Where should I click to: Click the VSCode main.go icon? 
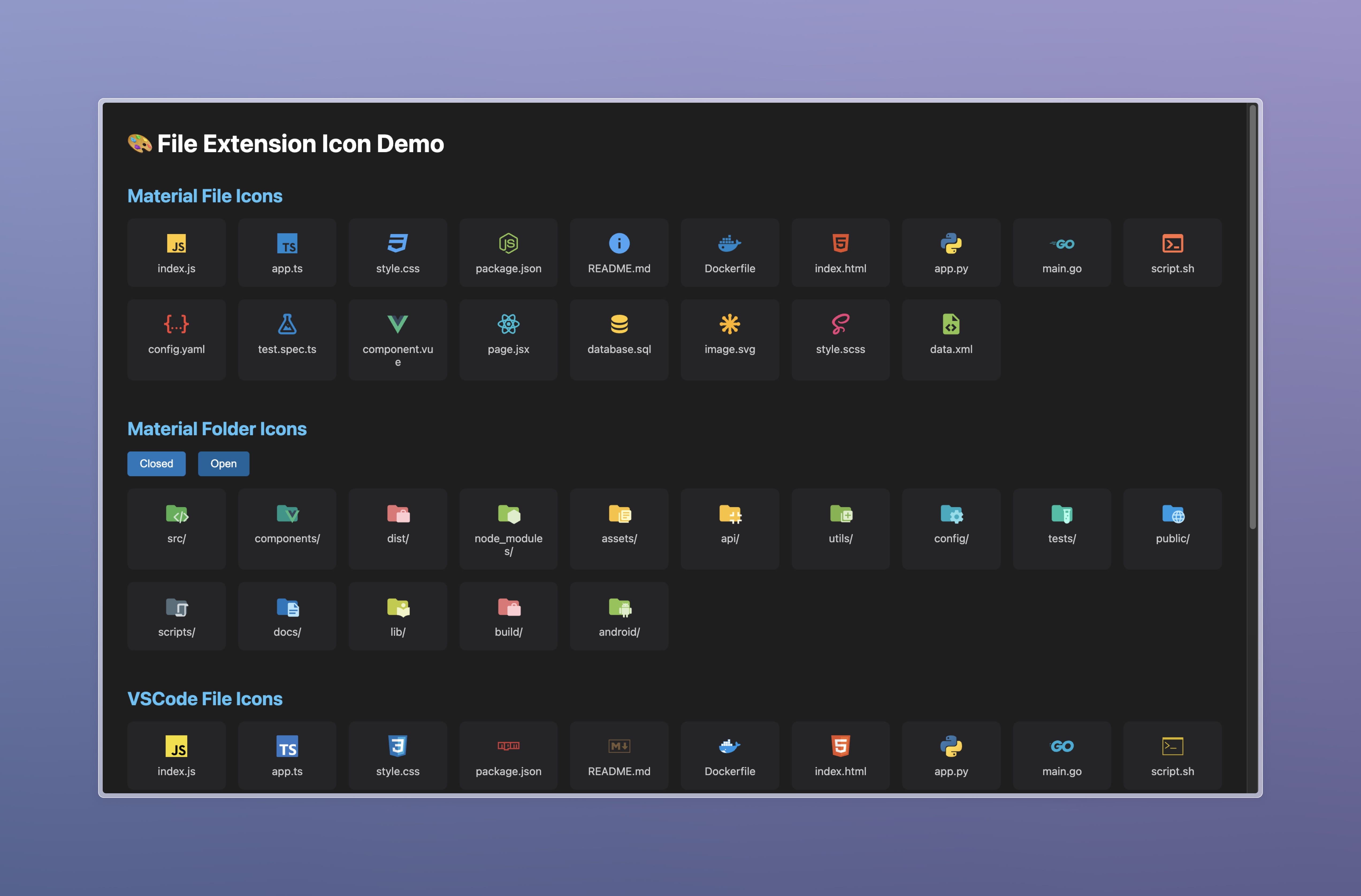tap(1062, 746)
